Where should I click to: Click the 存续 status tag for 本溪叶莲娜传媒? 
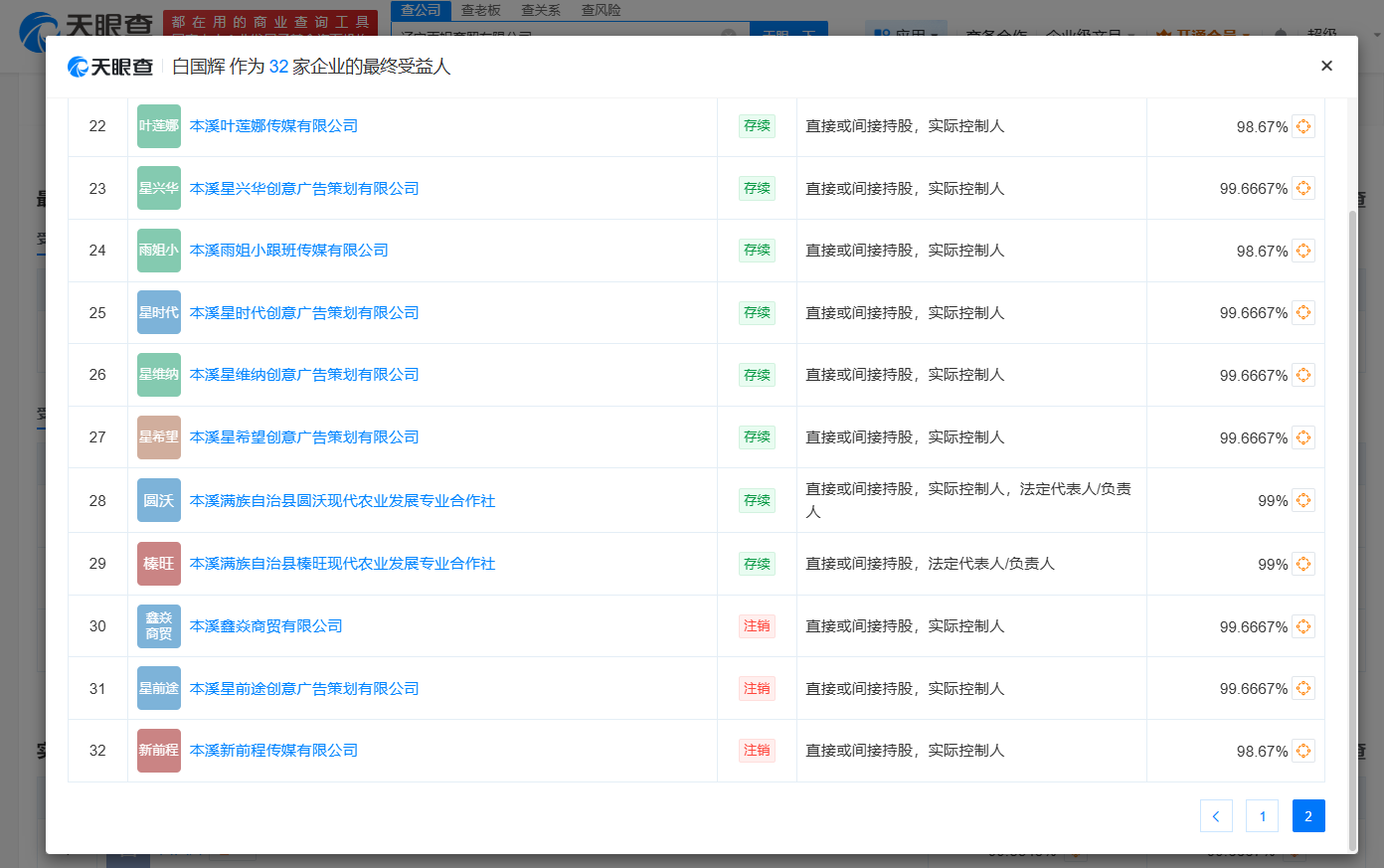click(757, 126)
